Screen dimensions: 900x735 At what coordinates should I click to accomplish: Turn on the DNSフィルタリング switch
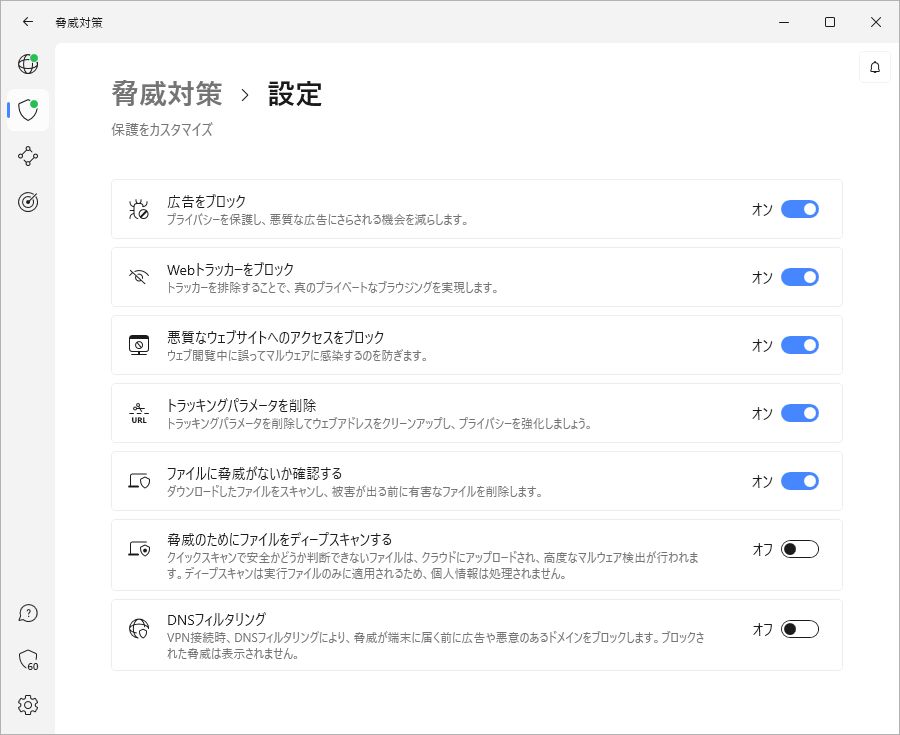pyautogui.click(x=799, y=629)
